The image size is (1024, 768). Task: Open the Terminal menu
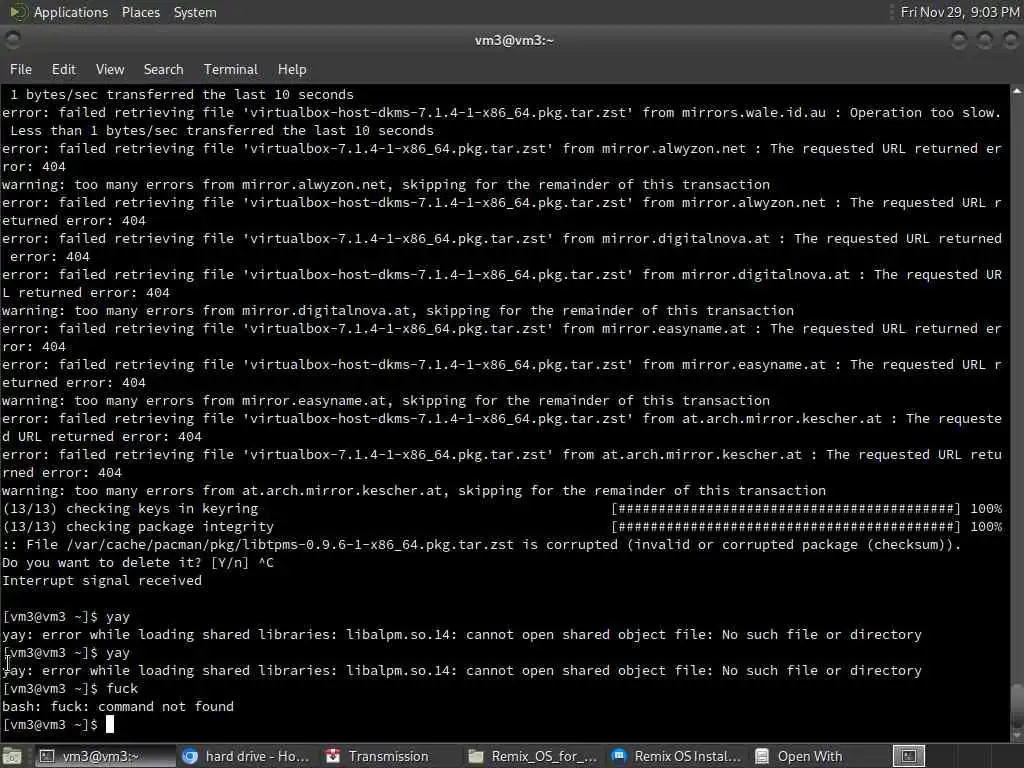(x=231, y=69)
